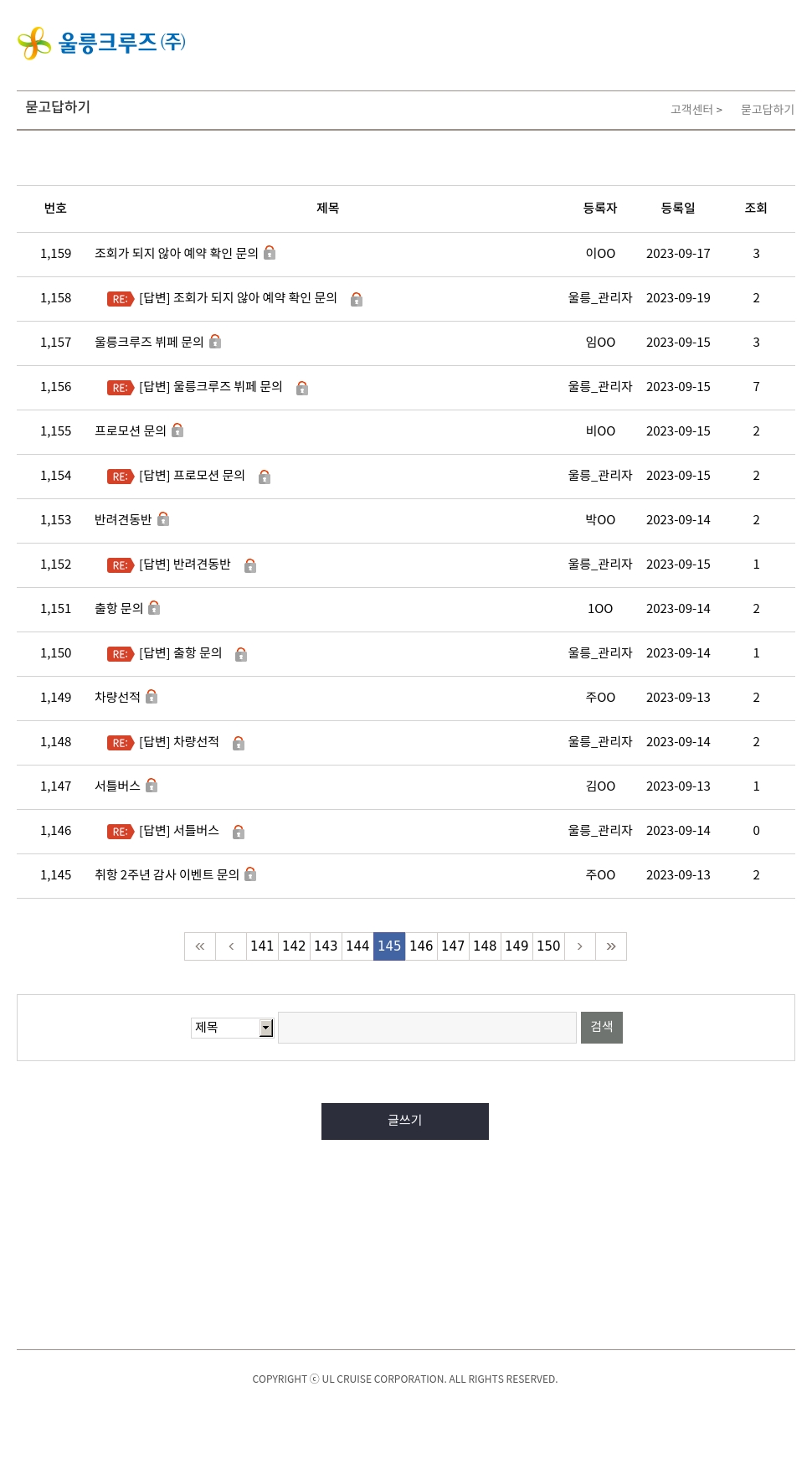Select page 150 in pagination
The height and width of the screenshot is (1459, 812).
click(548, 946)
